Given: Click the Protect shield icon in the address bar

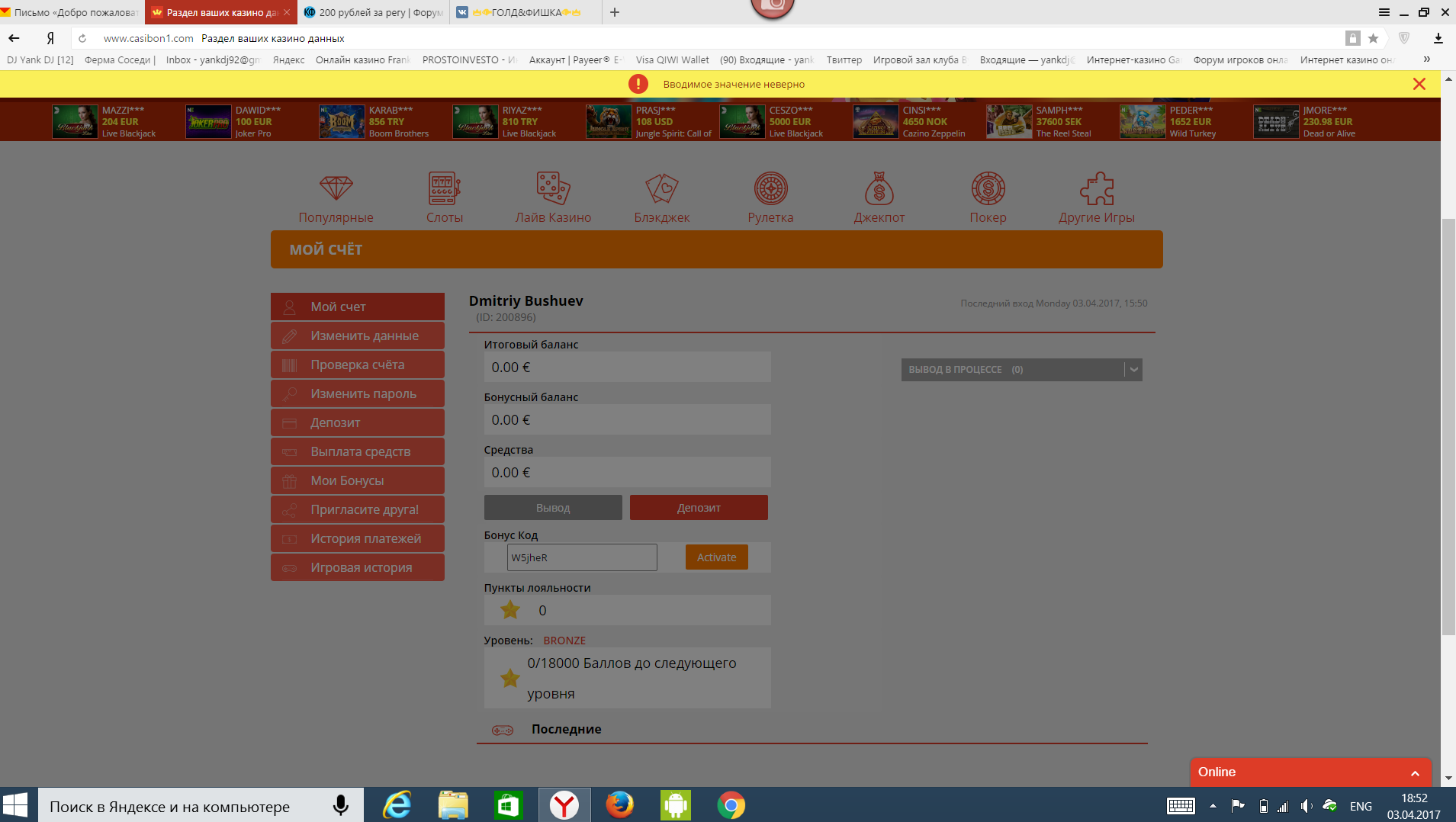Looking at the screenshot, I should pos(1404,38).
